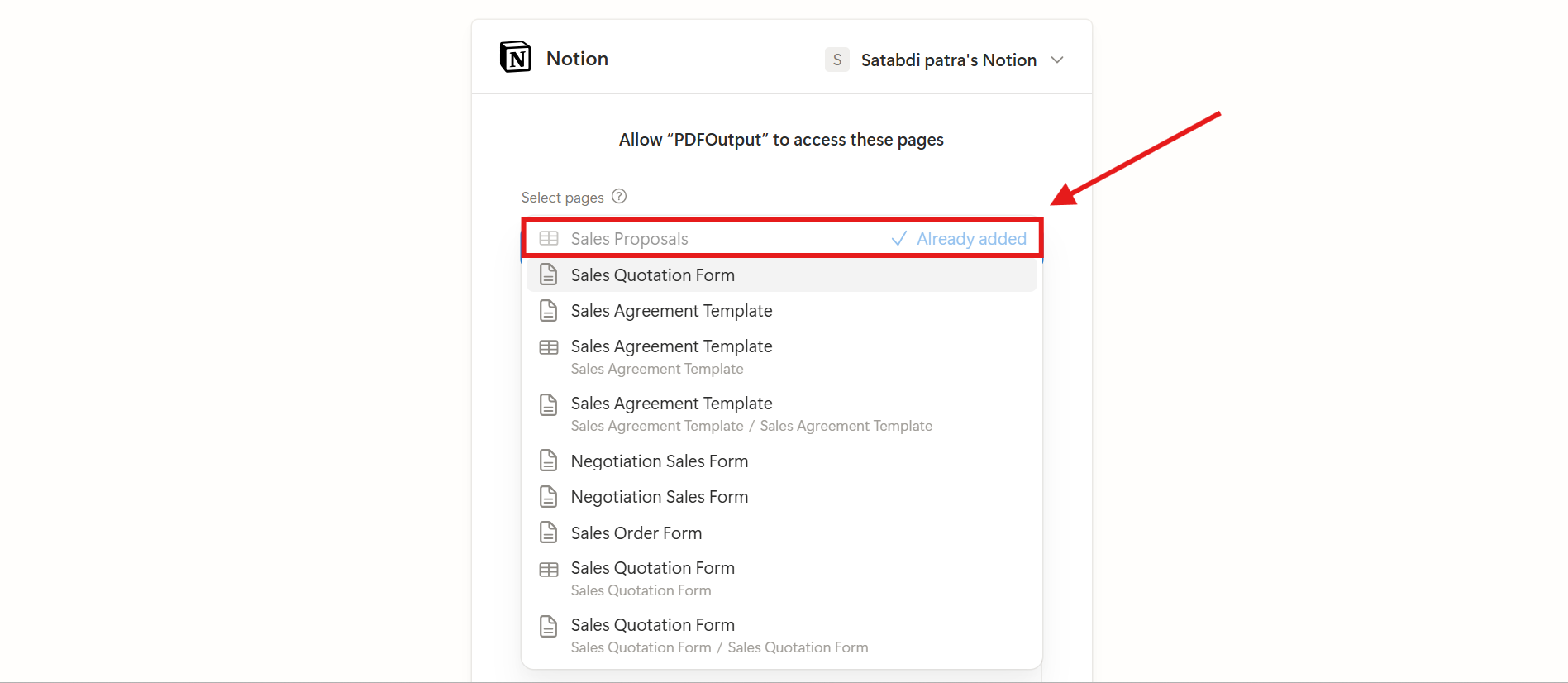Select the highlighted Sales Quotation Form page
The image size is (1568, 683).
(x=652, y=275)
